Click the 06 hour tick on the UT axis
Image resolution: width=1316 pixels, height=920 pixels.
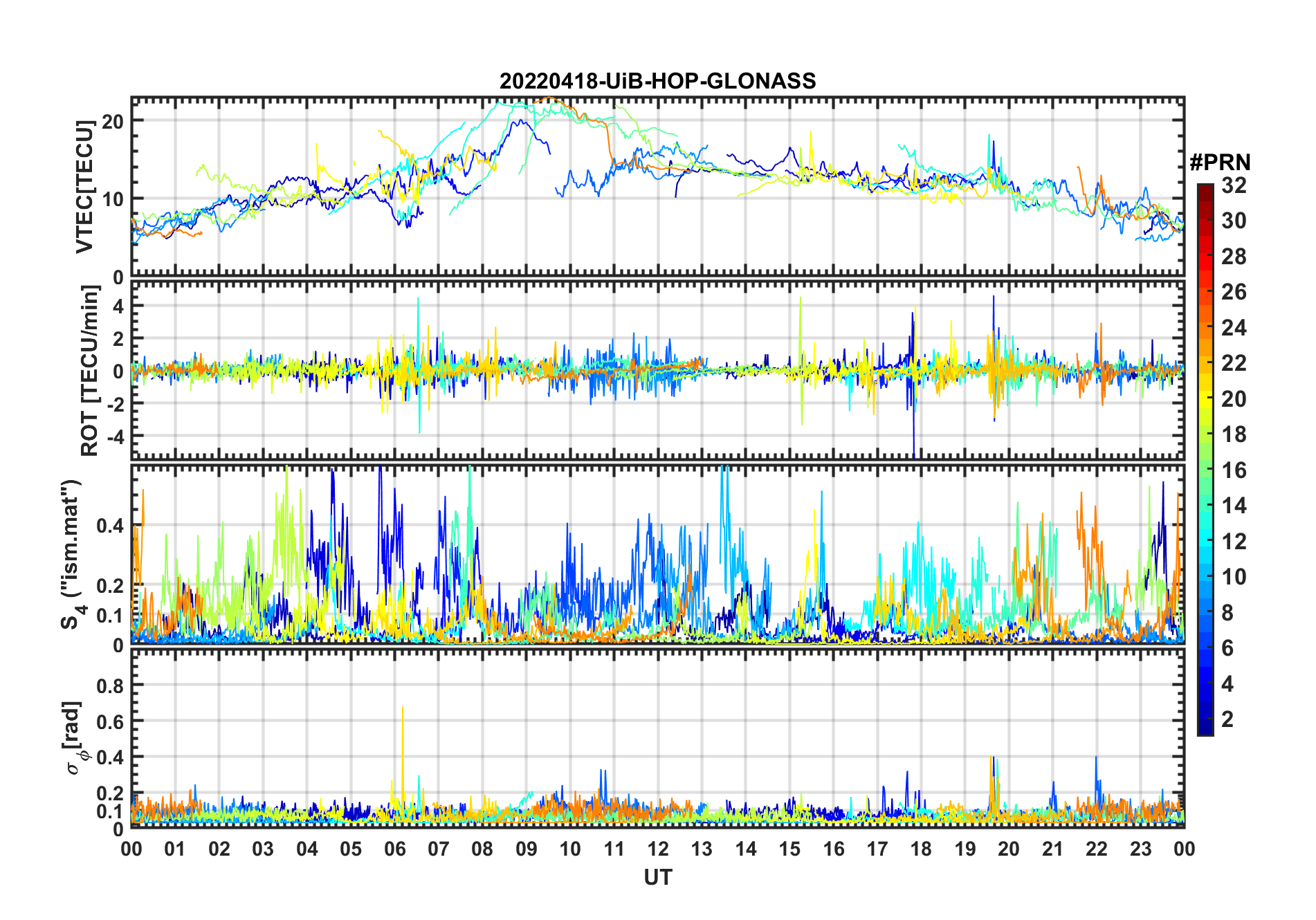(x=394, y=849)
